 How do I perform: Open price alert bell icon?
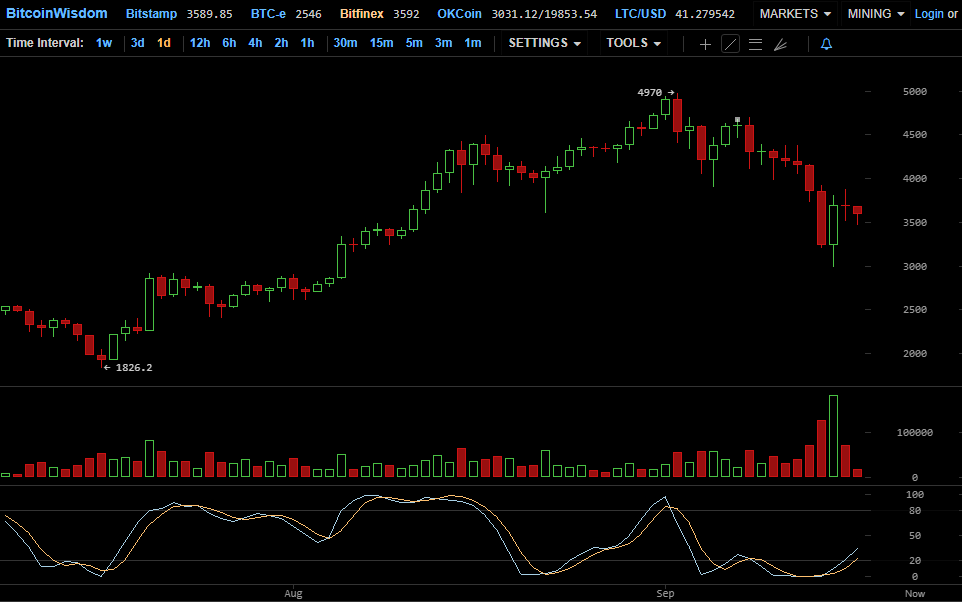pyautogui.click(x=826, y=44)
